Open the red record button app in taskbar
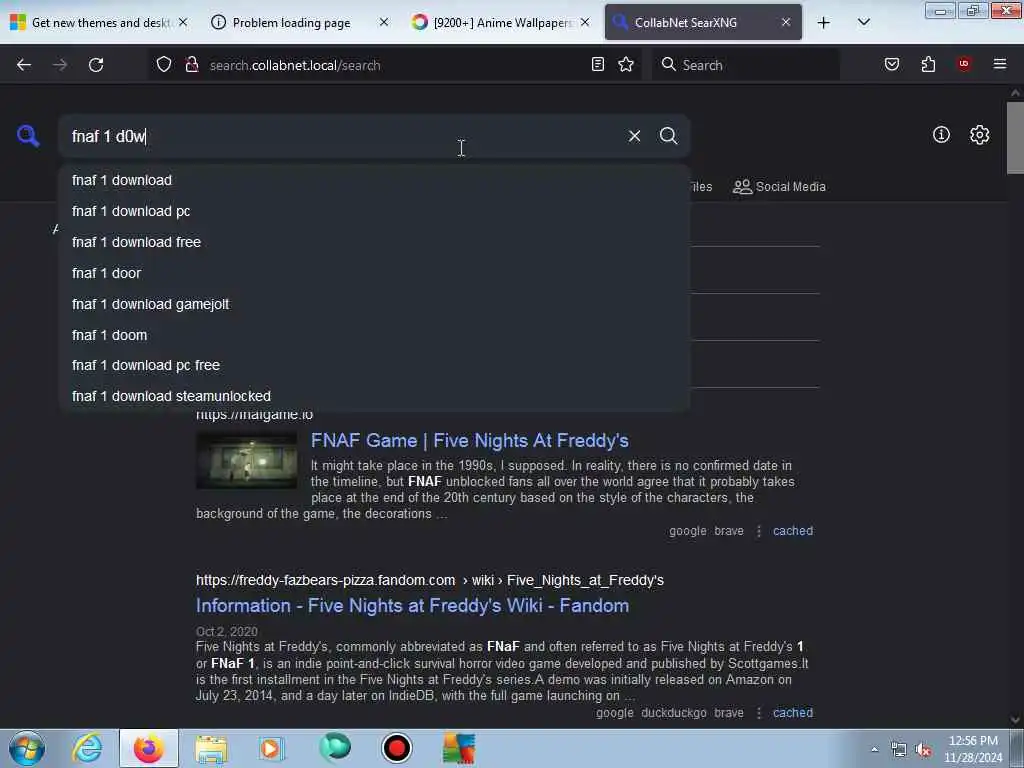This screenshot has width=1024, height=768. click(x=396, y=748)
